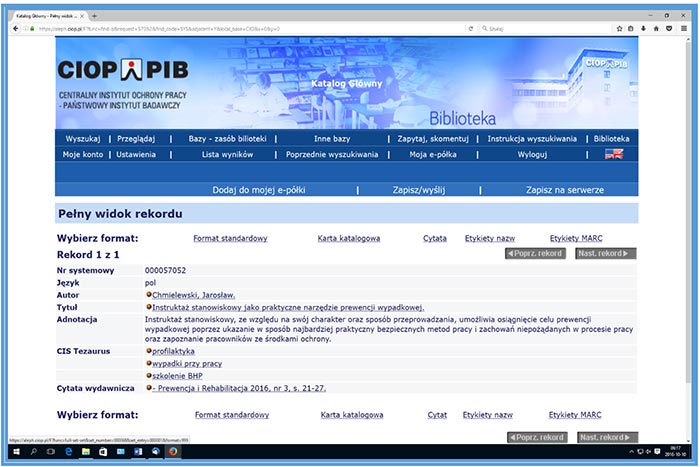
Task: Open the Firefox hamburger menu
Action: 682,29
